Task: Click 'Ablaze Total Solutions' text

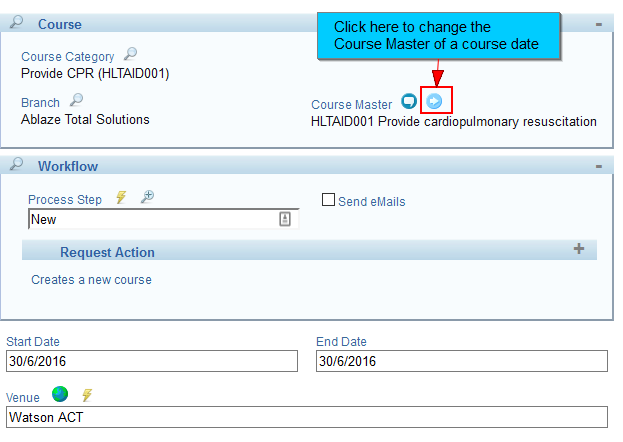Action: pos(85,119)
